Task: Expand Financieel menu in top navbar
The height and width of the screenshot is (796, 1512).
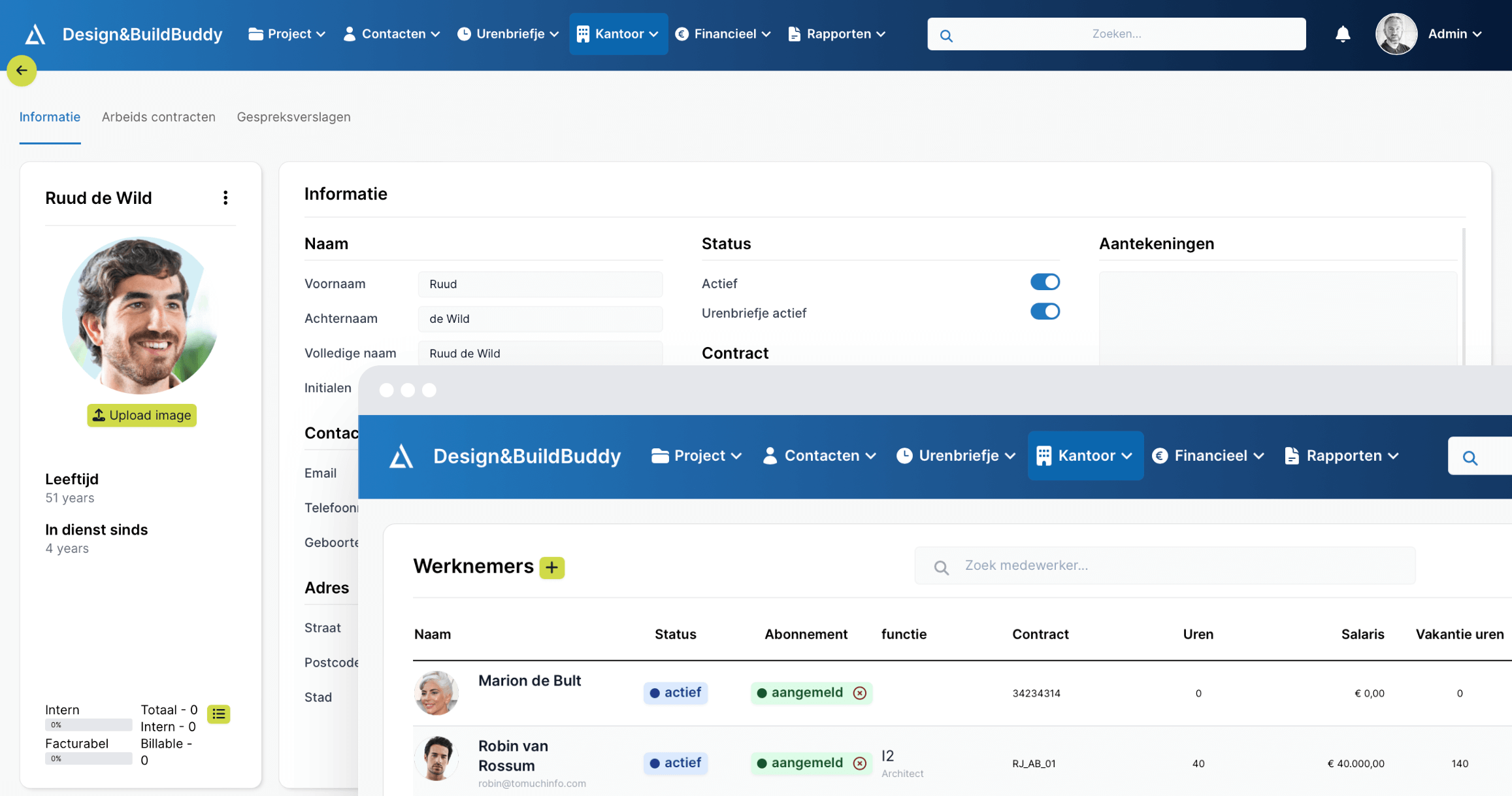Action: [x=723, y=34]
